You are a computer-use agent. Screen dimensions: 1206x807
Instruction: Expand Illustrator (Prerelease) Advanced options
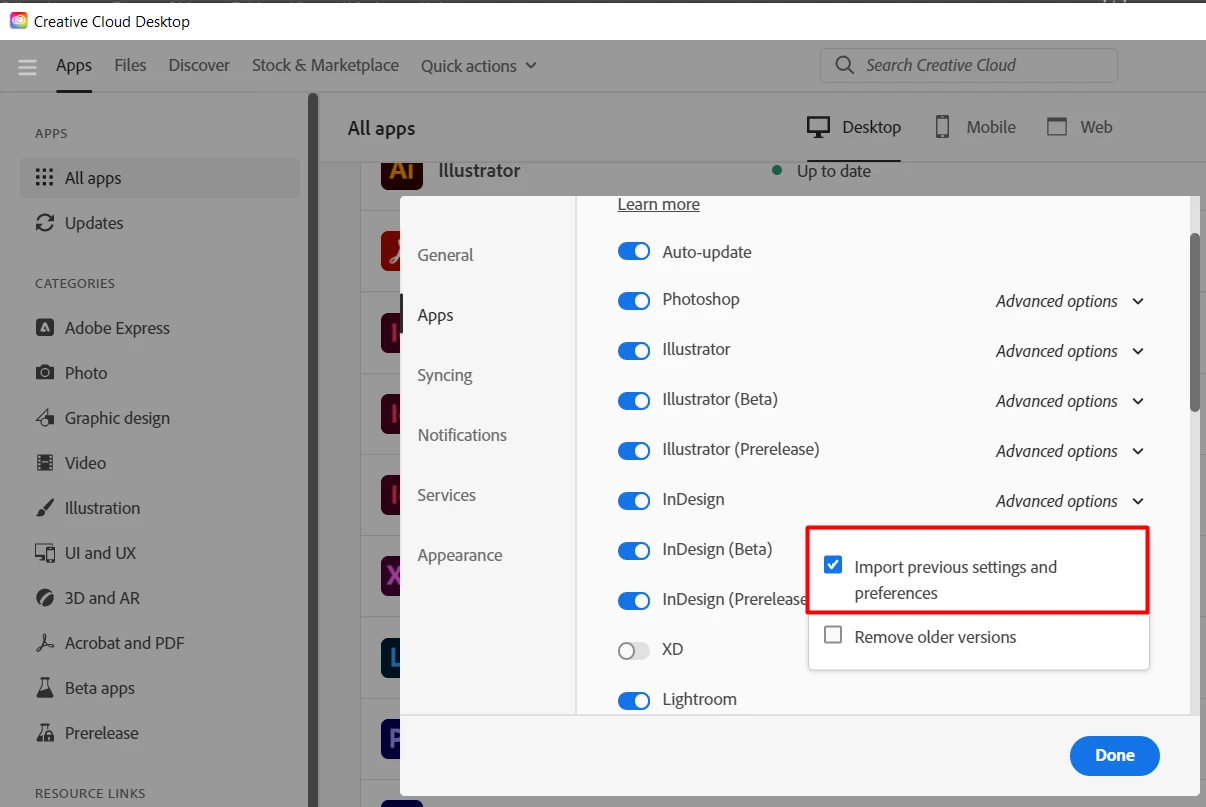tap(1070, 451)
